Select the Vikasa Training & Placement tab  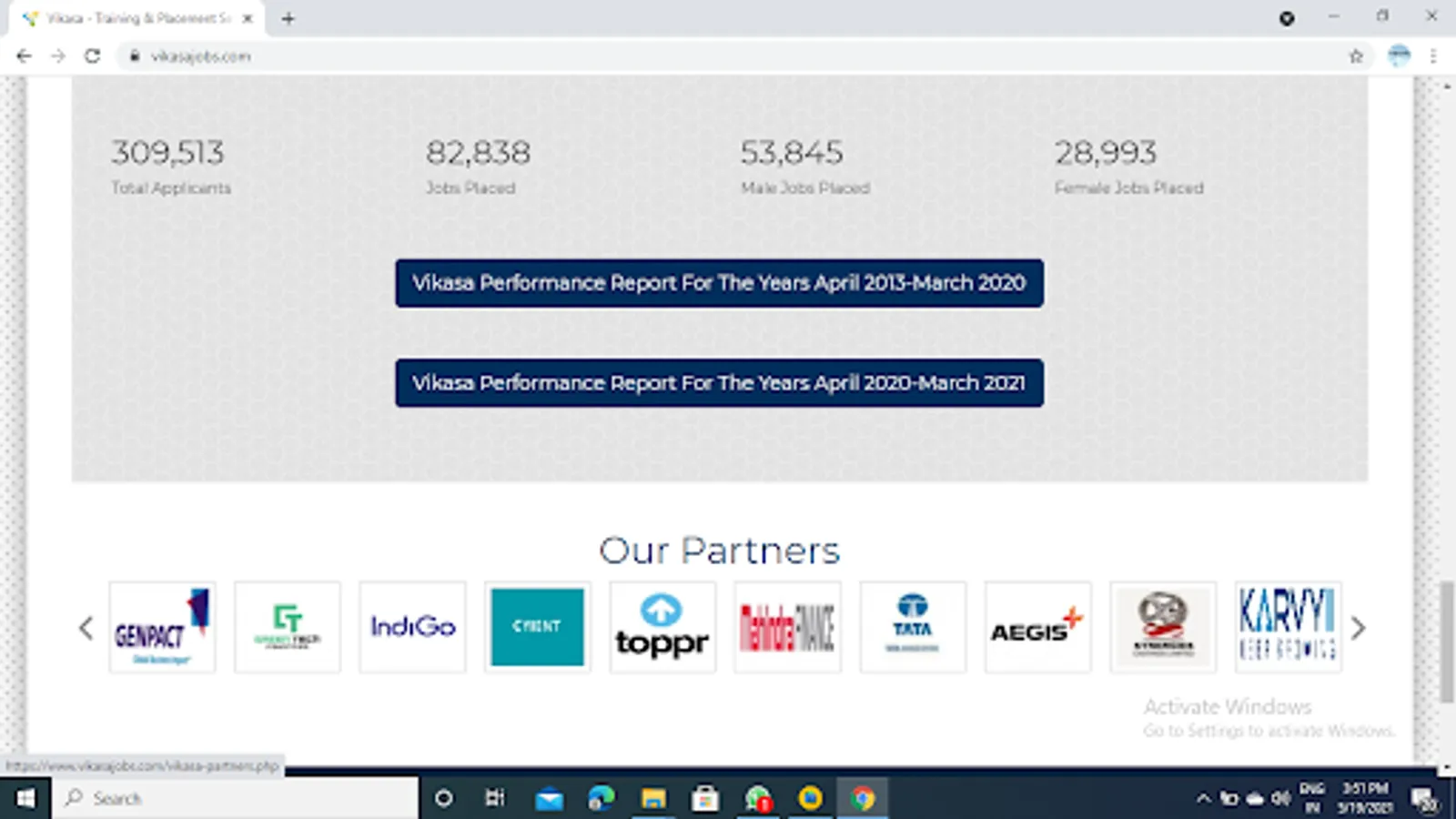(136, 18)
